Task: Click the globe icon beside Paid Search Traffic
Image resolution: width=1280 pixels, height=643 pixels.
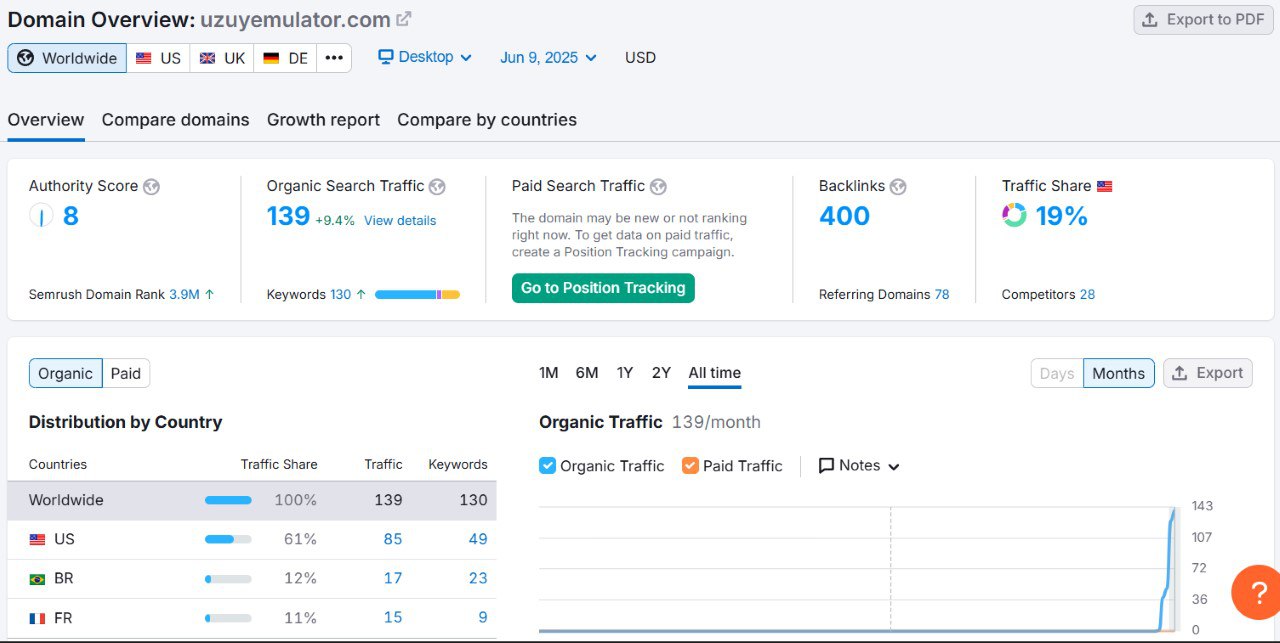Action: (x=658, y=186)
